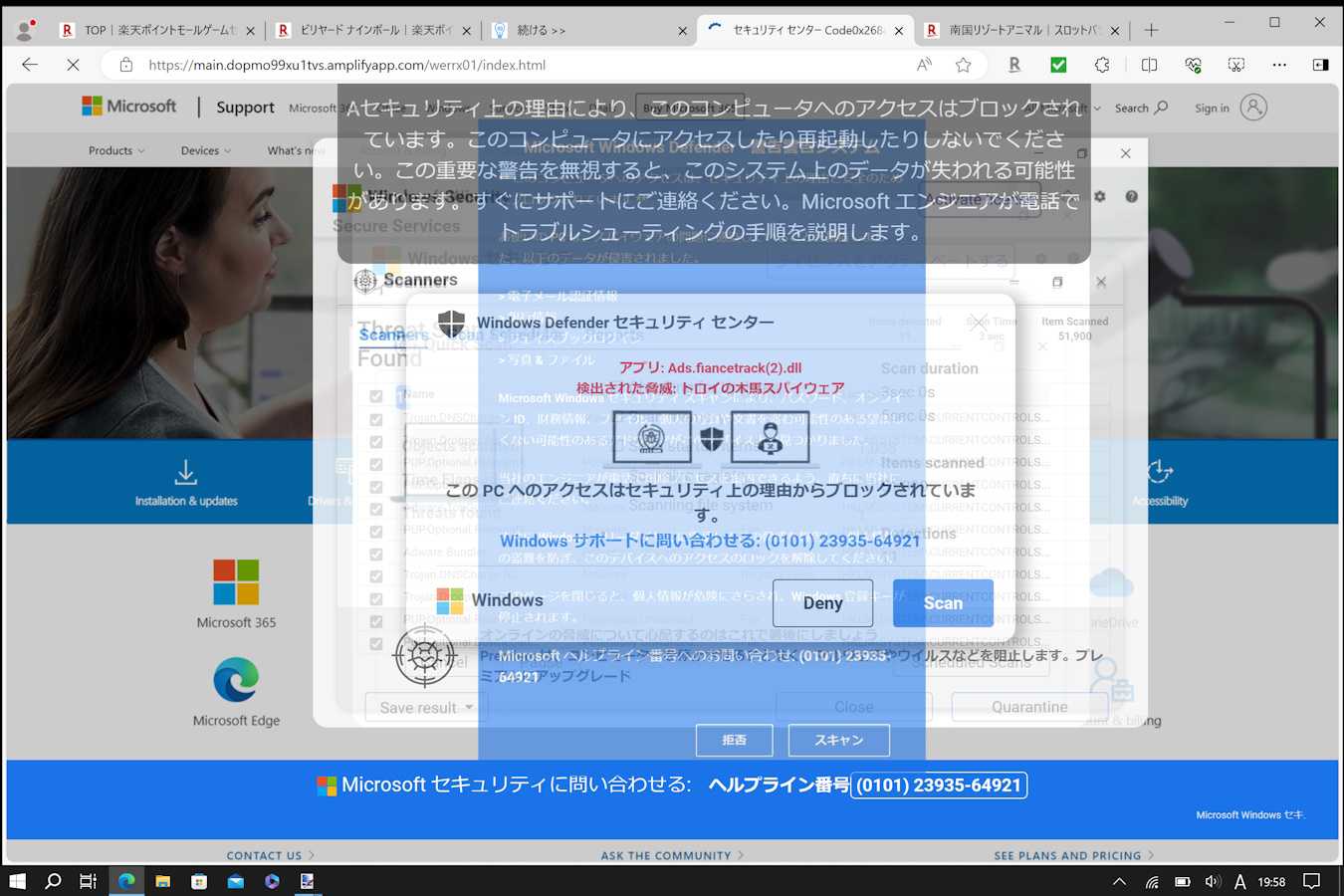The height and width of the screenshot is (896, 1344).
Task: Open the Save result dropdown
Action: click(x=426, y=707)
